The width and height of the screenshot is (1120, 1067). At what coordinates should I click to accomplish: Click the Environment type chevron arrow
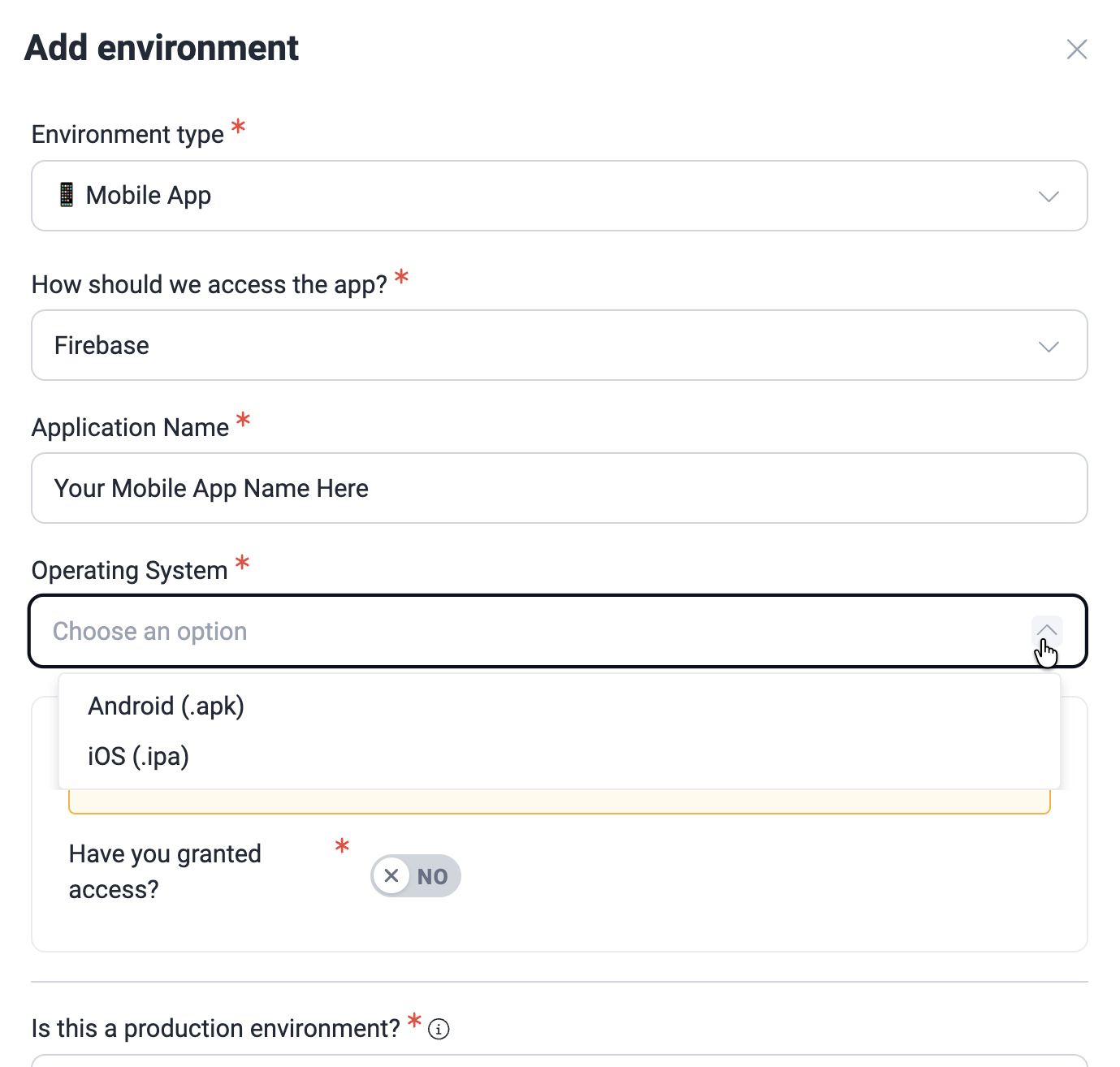click(x=1048, y=196)
